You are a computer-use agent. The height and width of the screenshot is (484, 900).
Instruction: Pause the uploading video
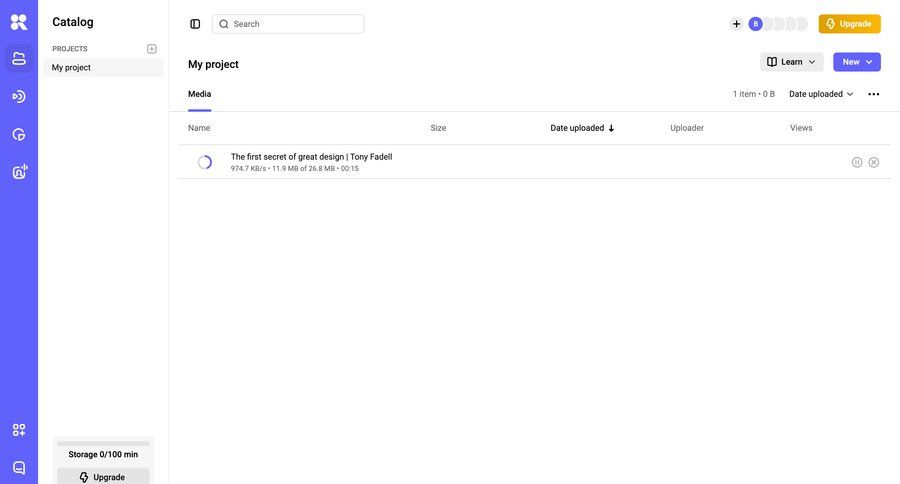tap(857, 162)
